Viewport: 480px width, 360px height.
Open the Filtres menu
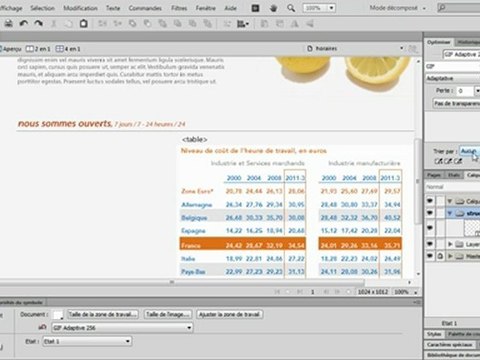coord(179,8)
